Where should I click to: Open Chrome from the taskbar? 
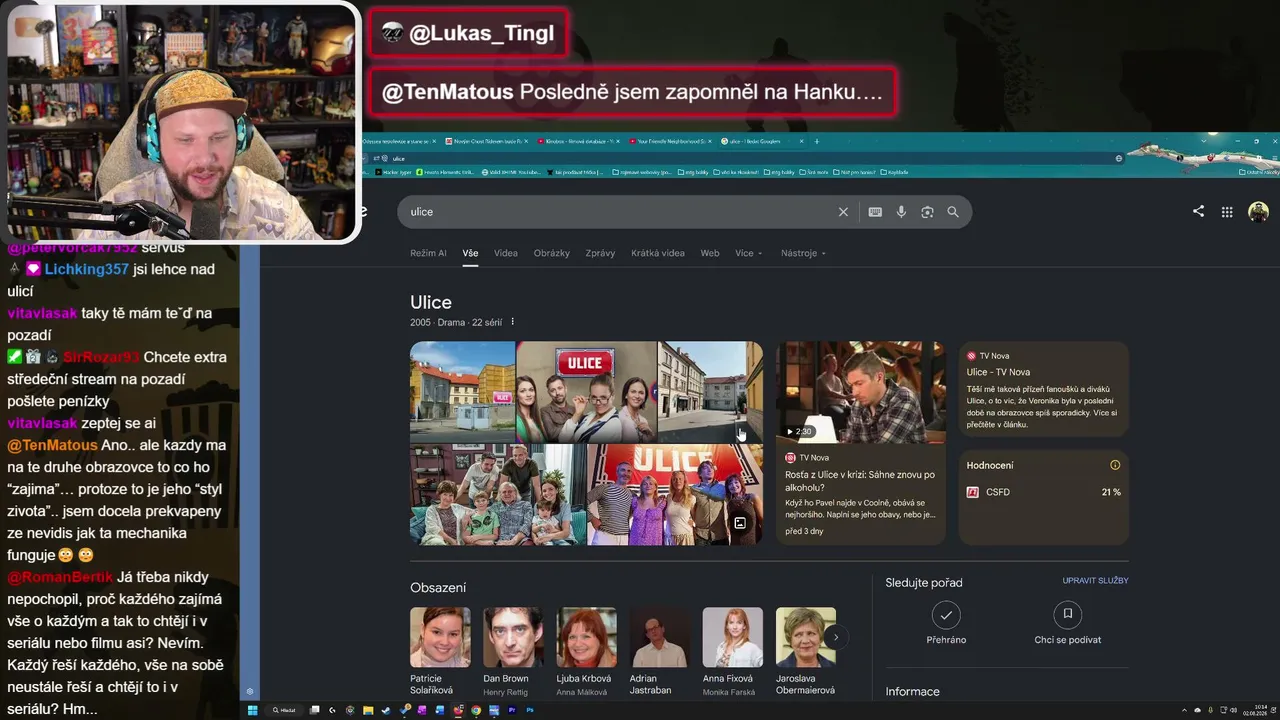(476, 710)
